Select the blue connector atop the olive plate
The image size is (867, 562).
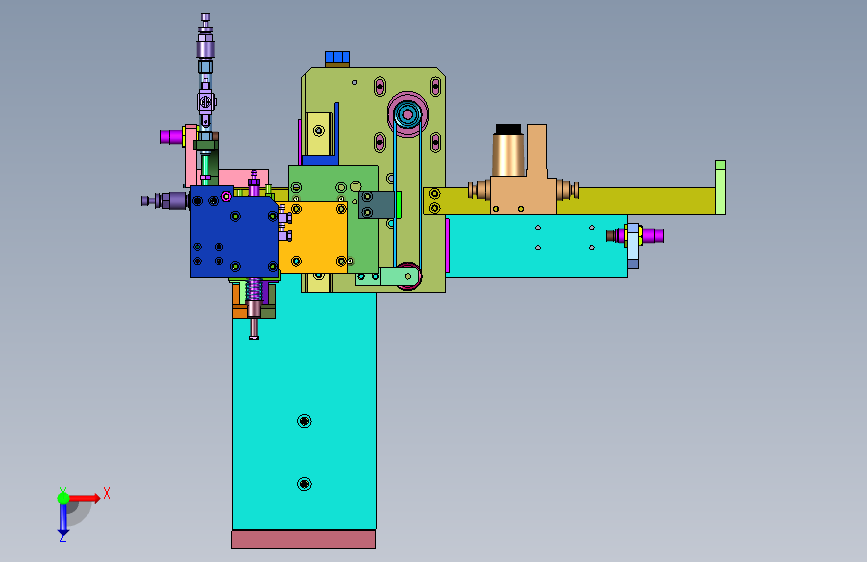pyautogui.click(x=337, y=58)
